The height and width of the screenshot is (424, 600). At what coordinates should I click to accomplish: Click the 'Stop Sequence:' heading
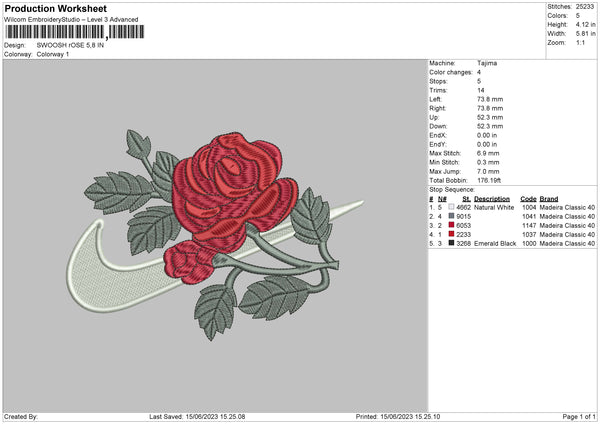click(452, 190)
